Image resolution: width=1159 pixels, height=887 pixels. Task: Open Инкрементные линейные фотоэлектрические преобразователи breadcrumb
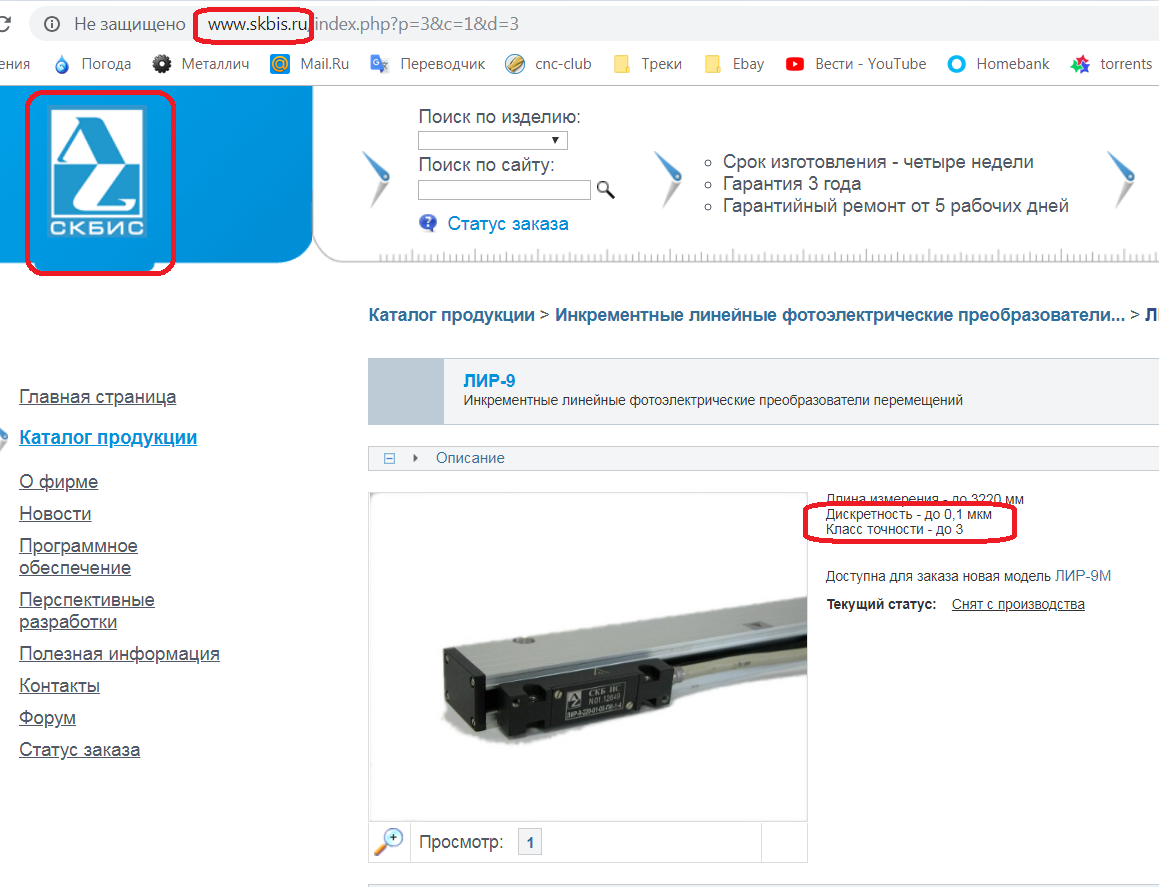pyautogui.click(x=840, y=315)
